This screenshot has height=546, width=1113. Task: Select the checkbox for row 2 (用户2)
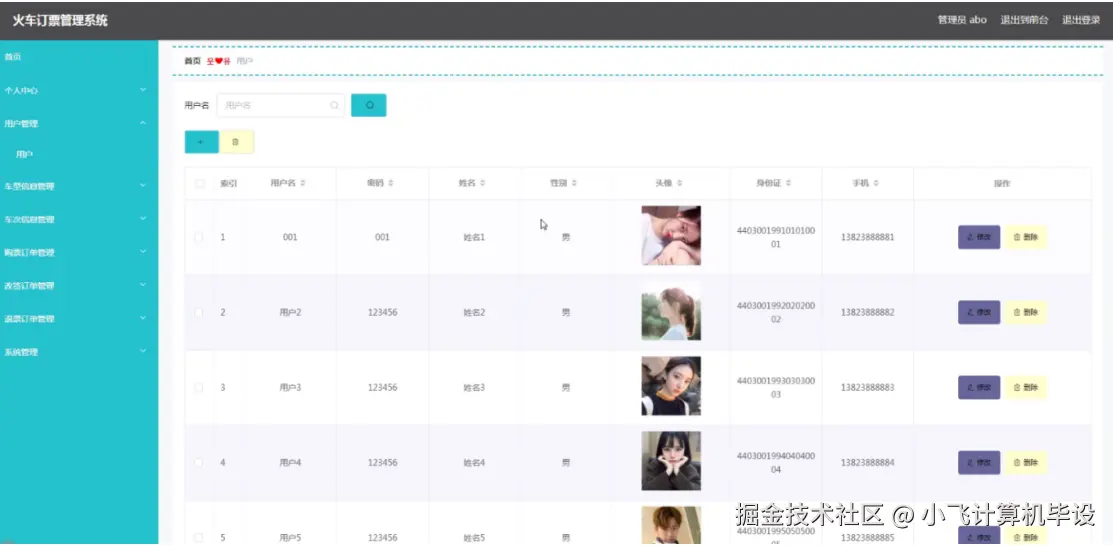[199, 312]
